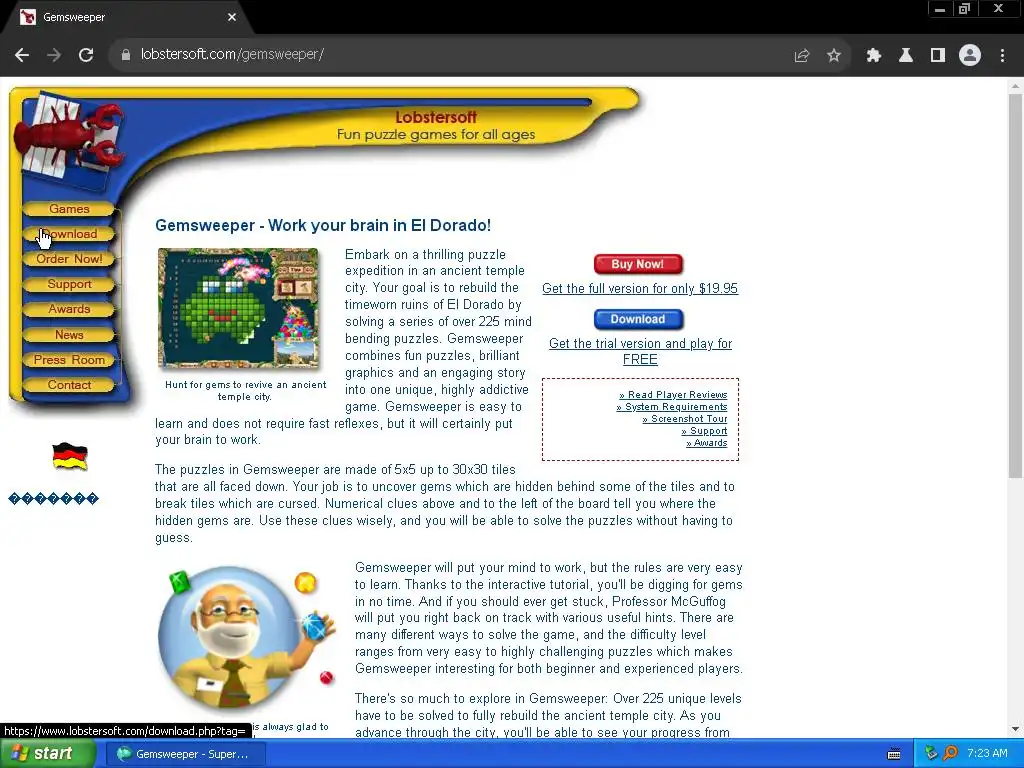Click the Awards link in the dashed box

click(707, 443)
